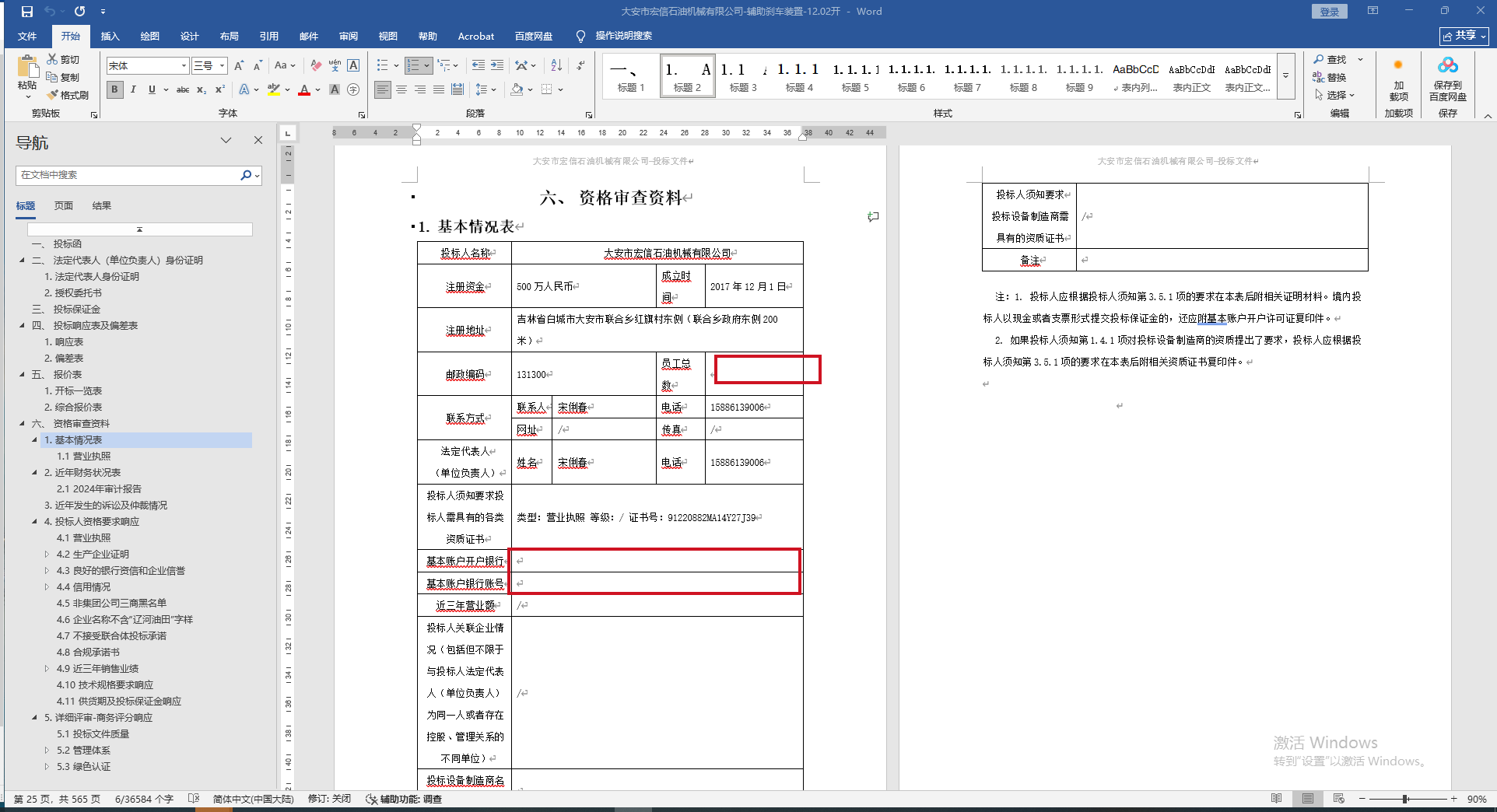Increase font size with the grow font icon
Image resolution: width=1497 pixels, height=812 pixels.
[239, 66]
